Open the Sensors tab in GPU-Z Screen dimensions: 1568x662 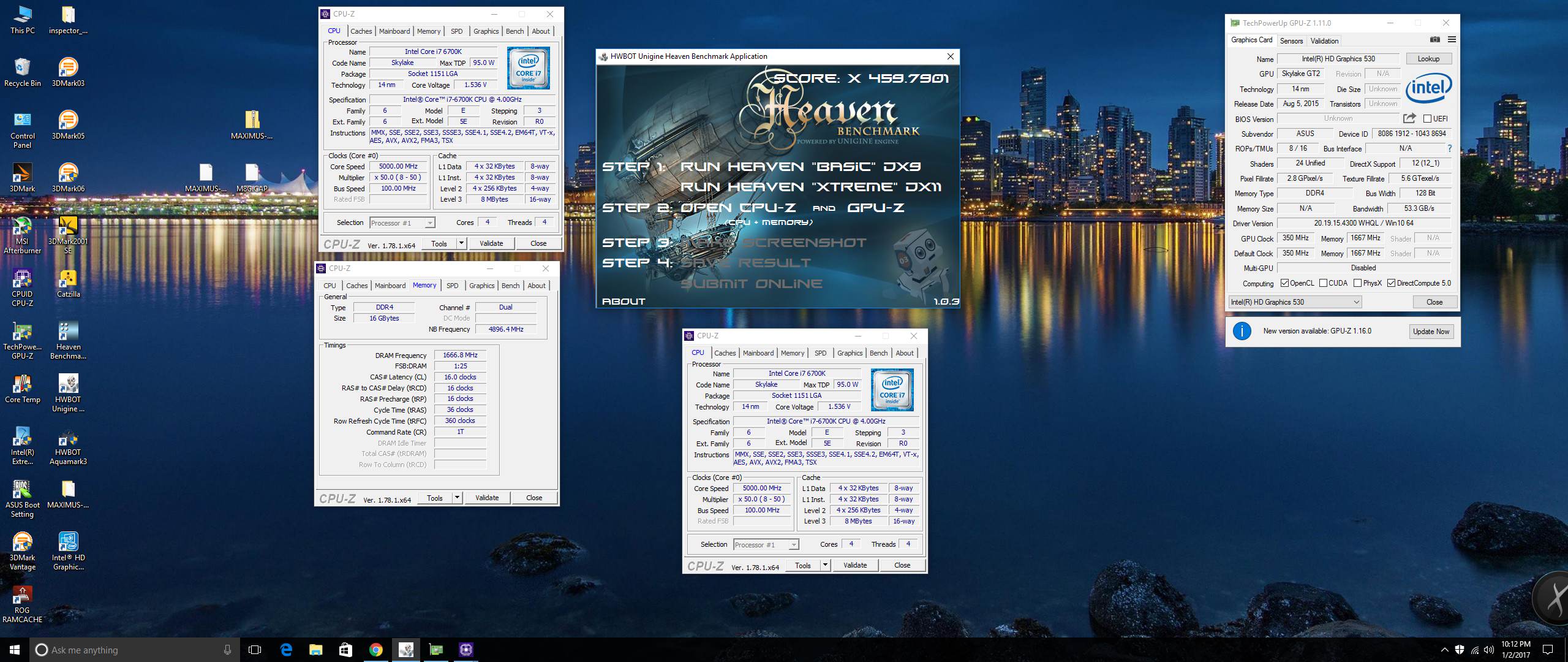coord(1292,41)
